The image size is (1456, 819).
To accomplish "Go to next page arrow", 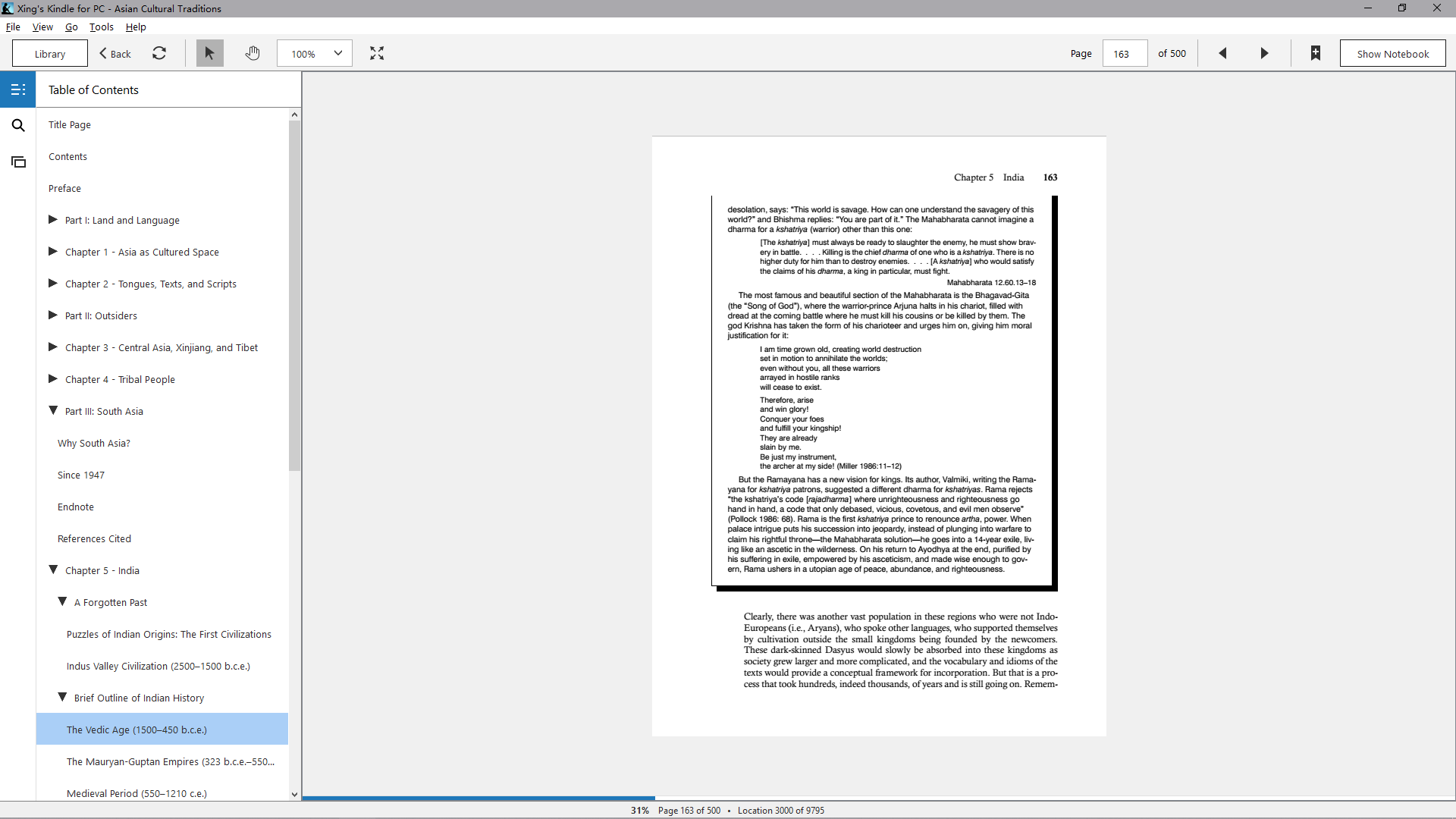I will tap(1264, 53).
